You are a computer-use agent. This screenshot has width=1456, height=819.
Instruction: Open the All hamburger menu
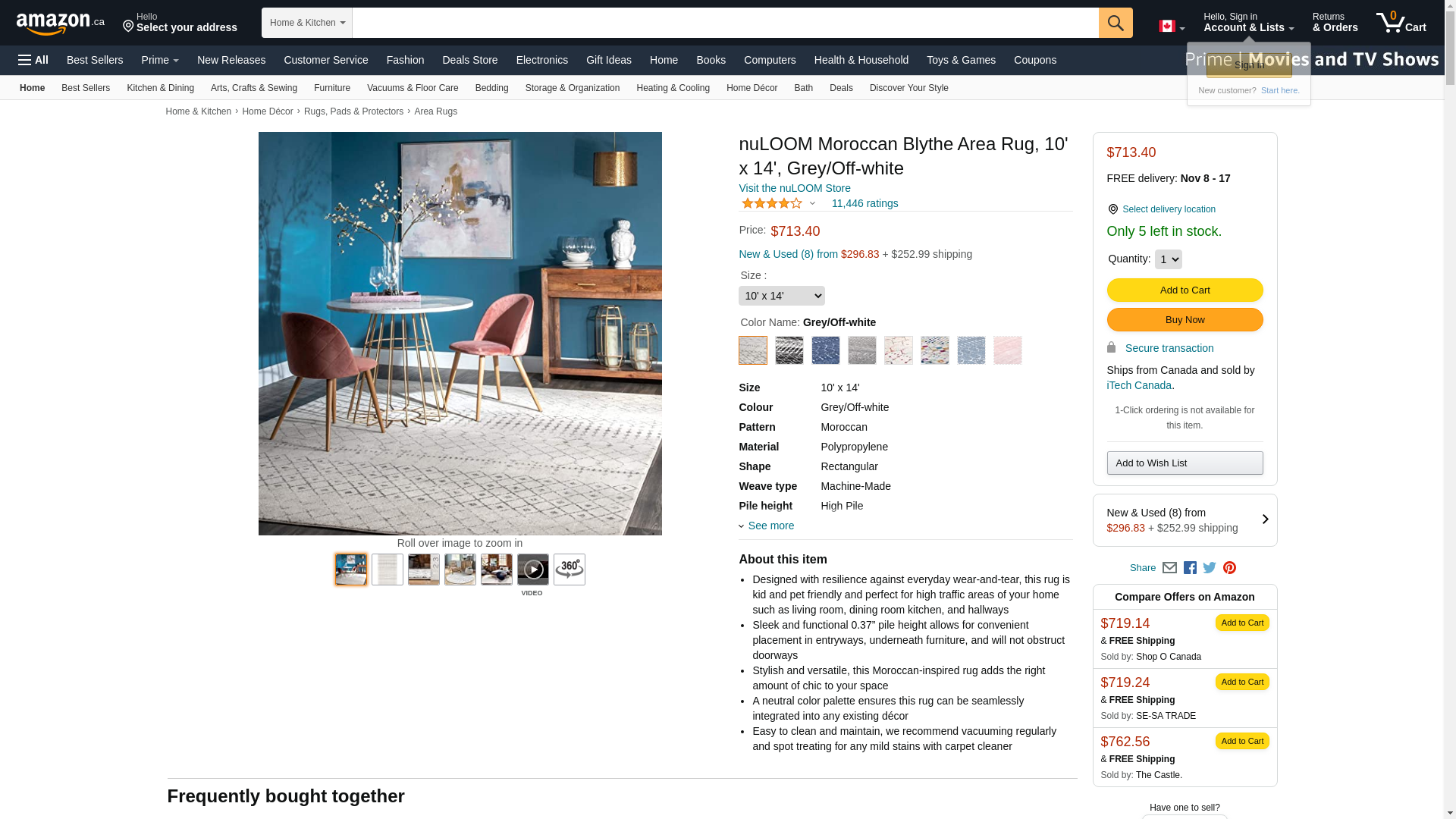(33, 60)
